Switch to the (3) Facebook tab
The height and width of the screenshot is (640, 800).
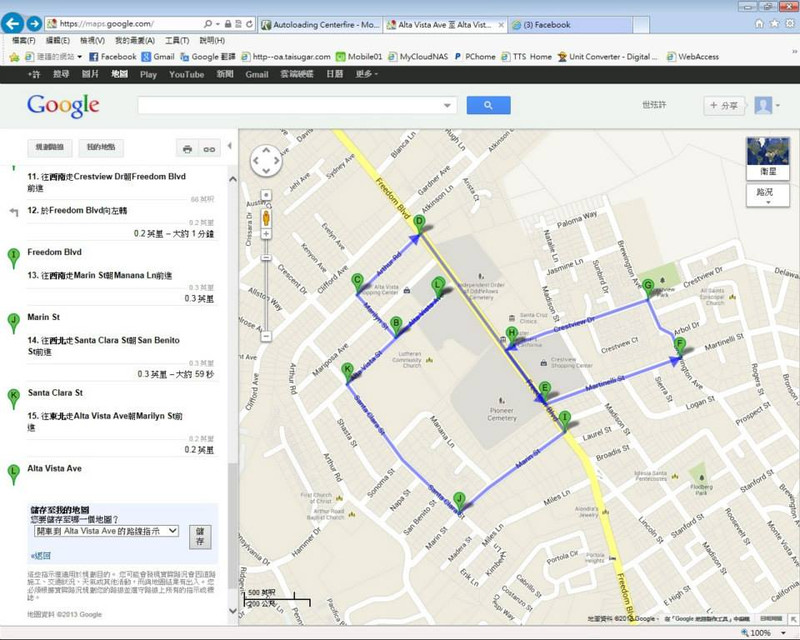pyautogui.click(x=570, y=24)
